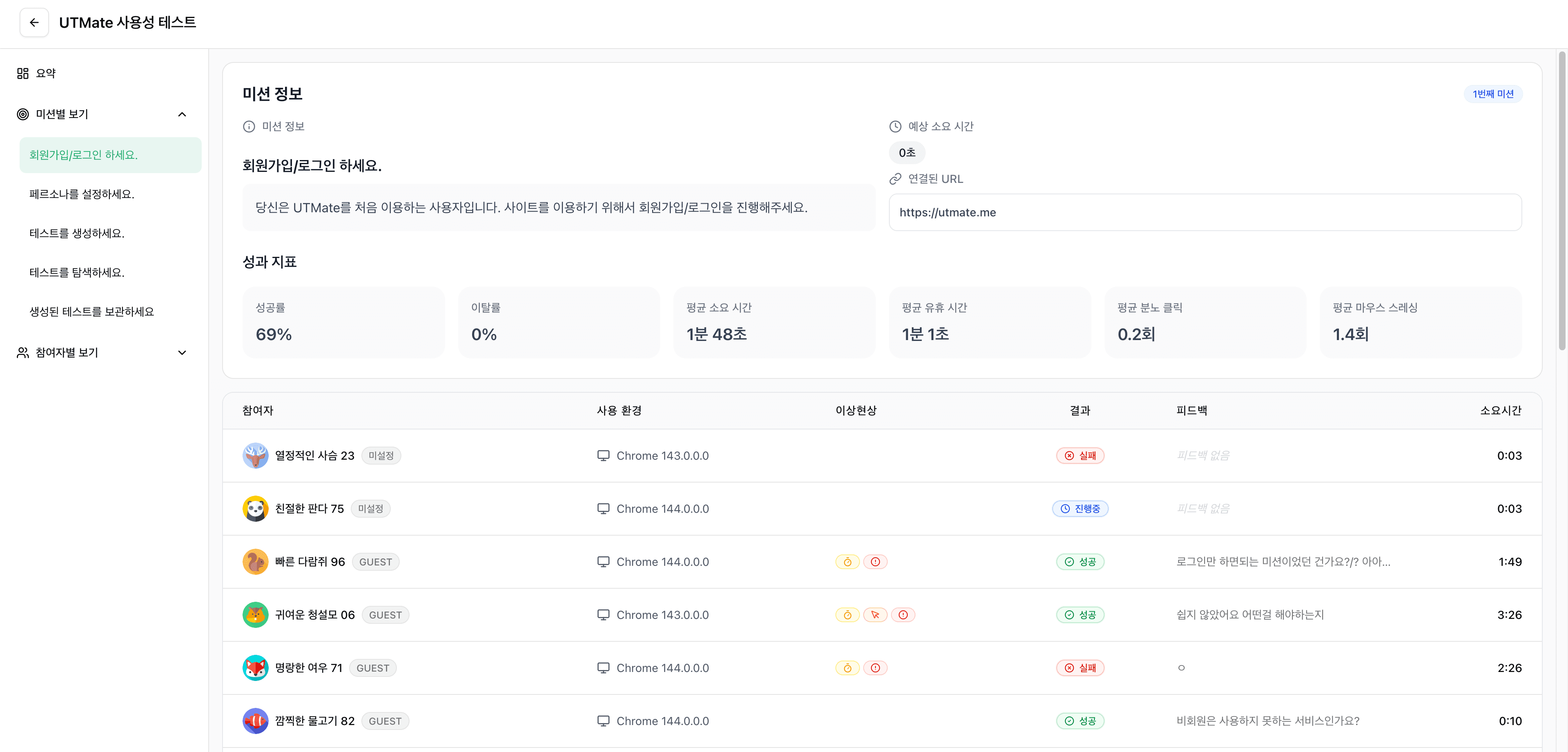
Task: Click the panda avatar of 친절한 판다 75
Action: 256,509
